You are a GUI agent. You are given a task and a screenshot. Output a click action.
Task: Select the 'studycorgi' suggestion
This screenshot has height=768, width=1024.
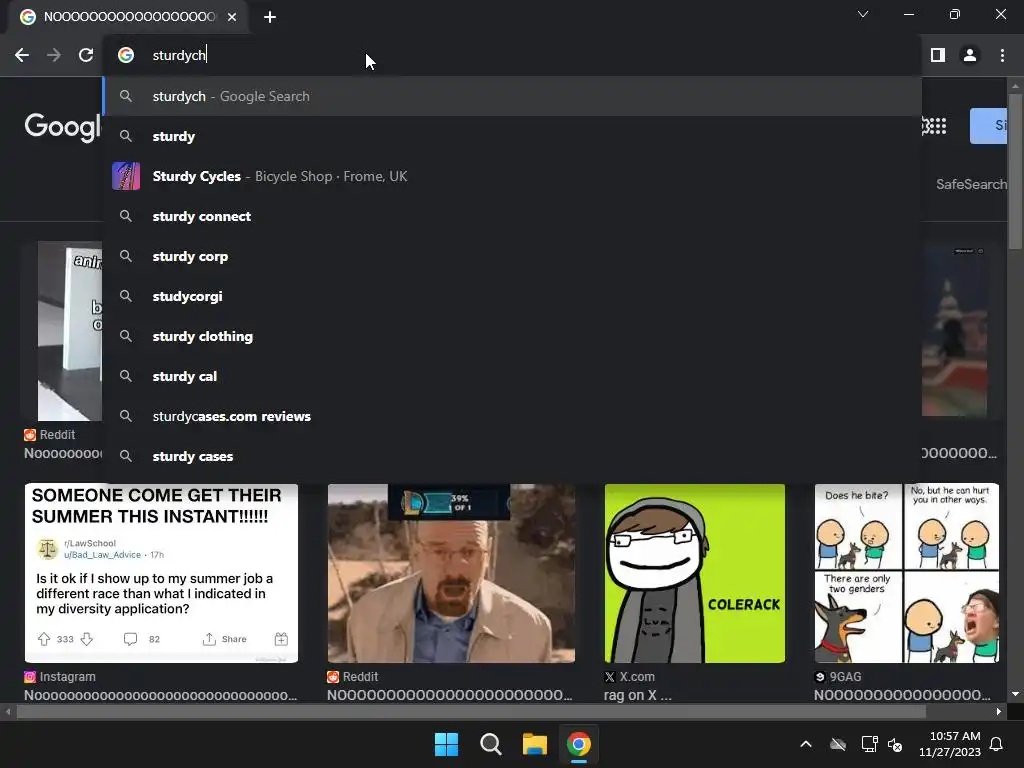pos(512,296)
